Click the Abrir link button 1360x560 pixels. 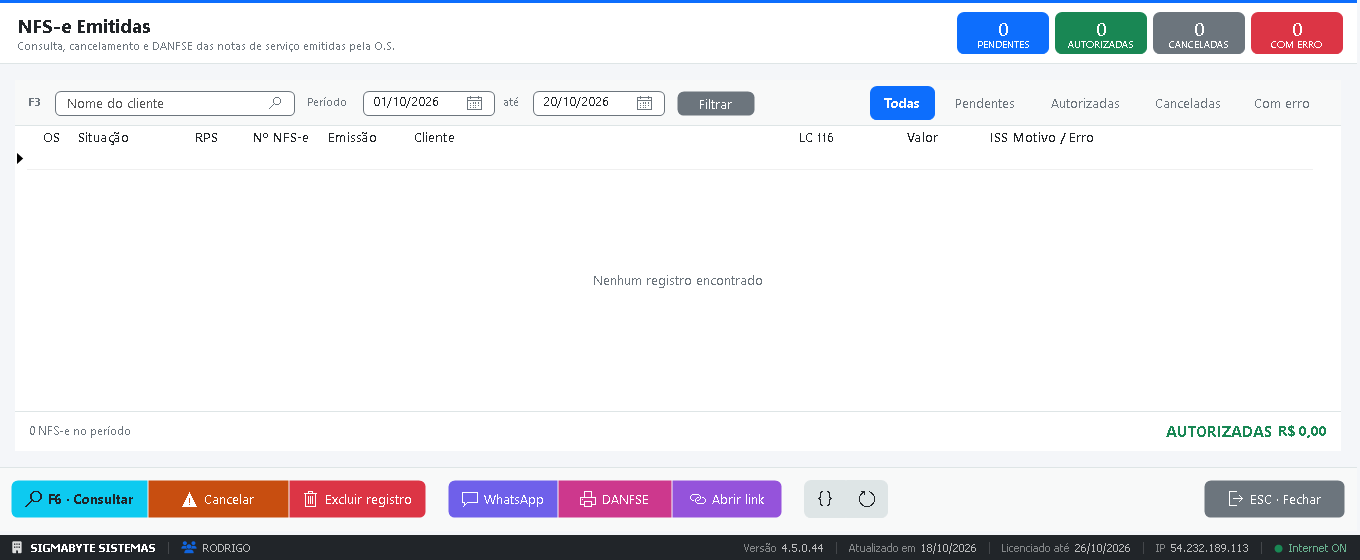[727, 499]
